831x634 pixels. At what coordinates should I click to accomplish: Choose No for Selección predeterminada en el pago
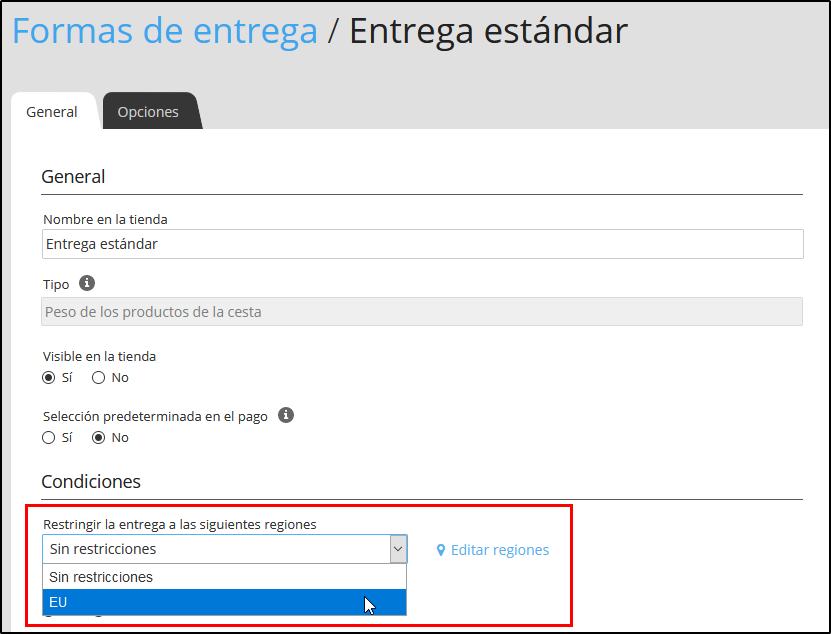point(99,438)
